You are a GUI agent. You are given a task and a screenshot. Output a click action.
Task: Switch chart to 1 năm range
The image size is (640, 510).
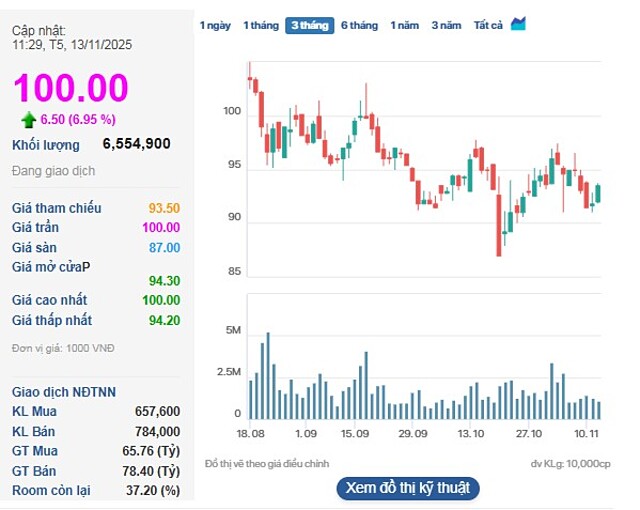[x=405, y=25]
